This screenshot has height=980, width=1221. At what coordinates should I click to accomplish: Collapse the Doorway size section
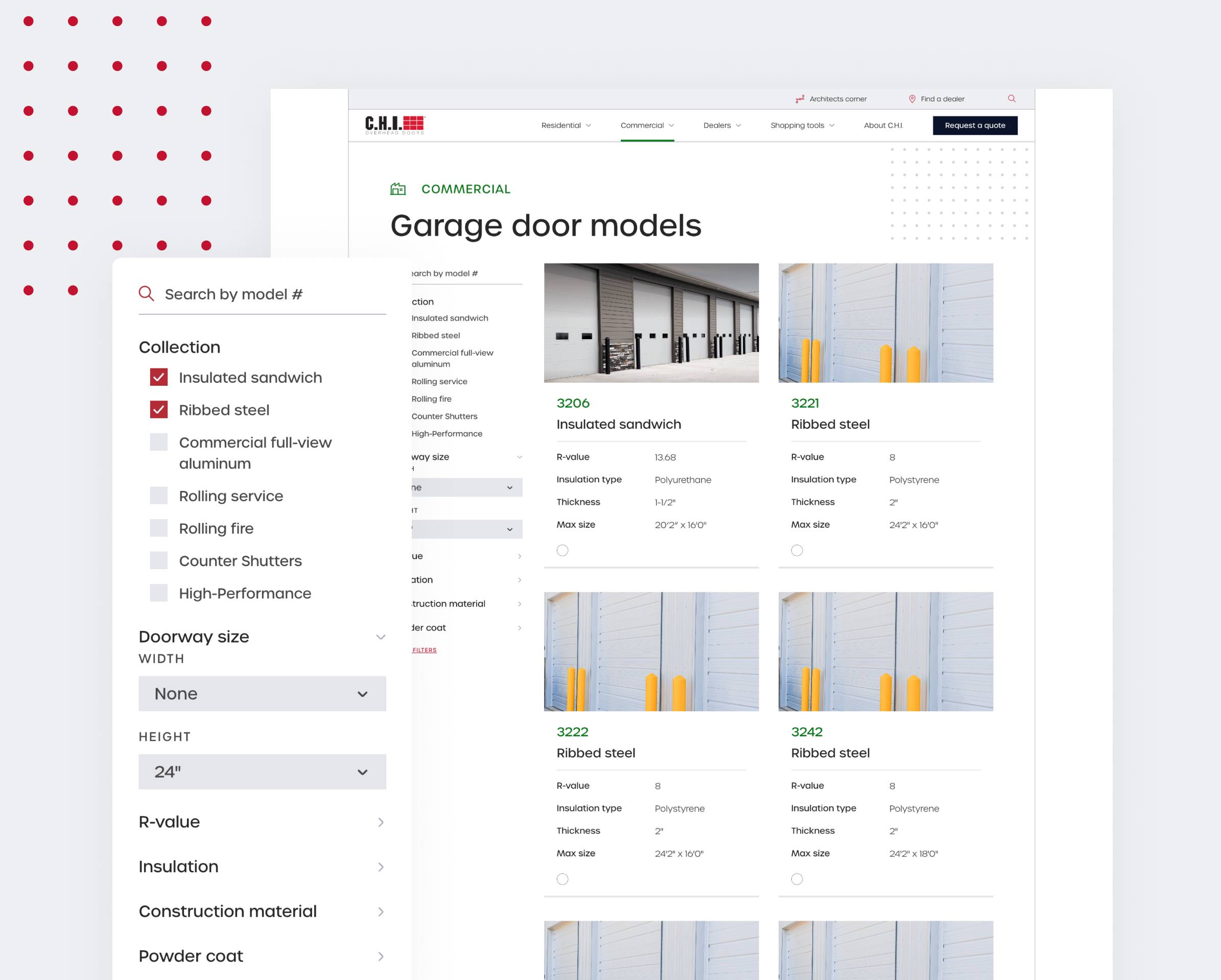coord(381,637)
